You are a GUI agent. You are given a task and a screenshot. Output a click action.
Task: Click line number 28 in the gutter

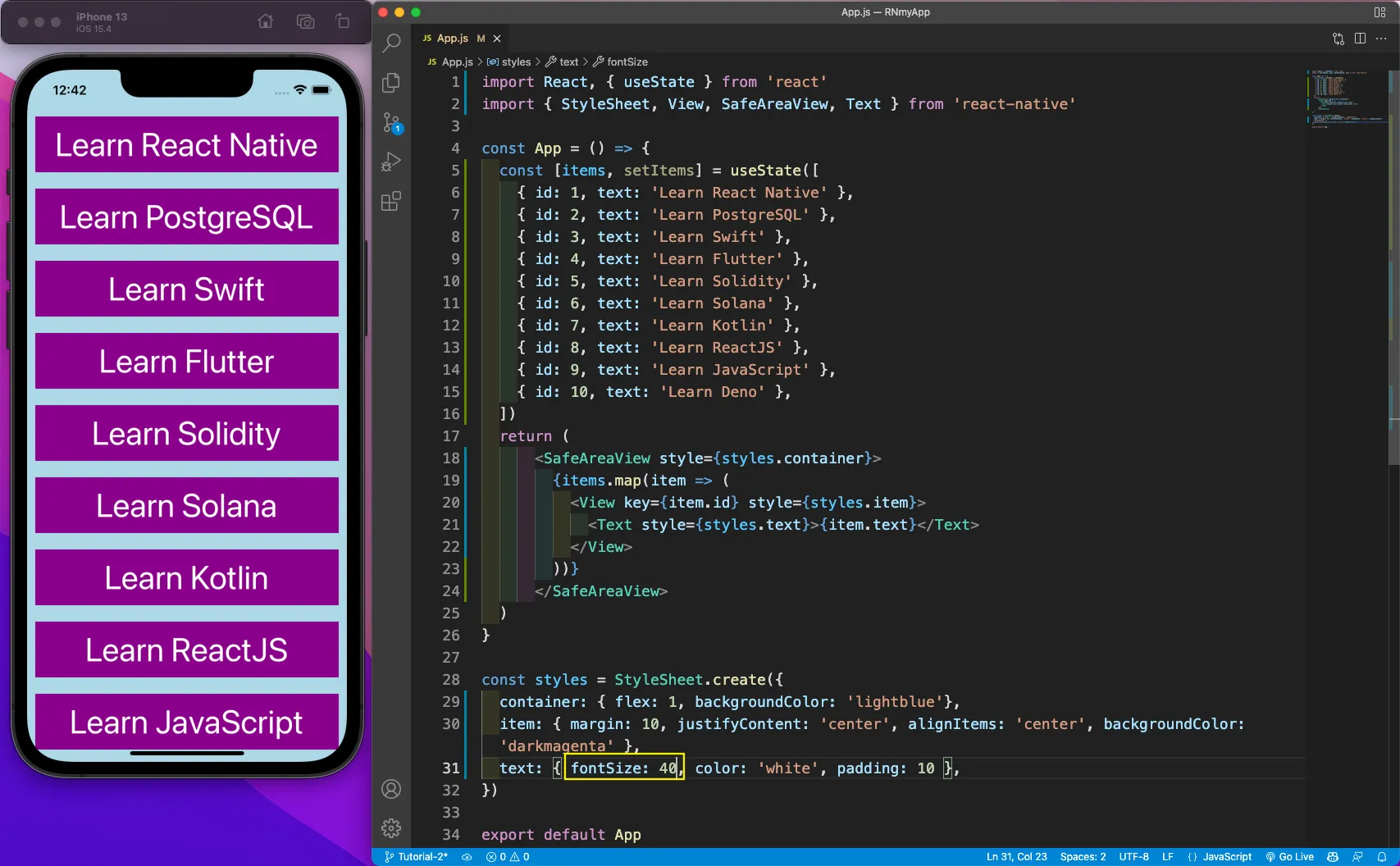tap(451, 680)
